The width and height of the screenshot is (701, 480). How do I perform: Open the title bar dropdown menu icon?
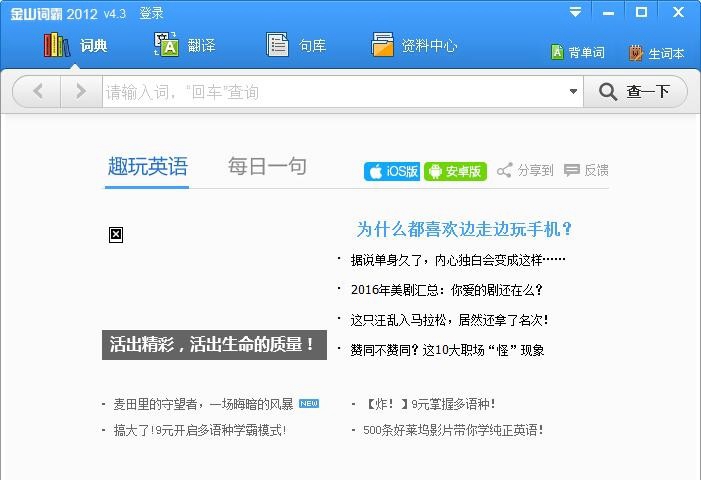point(575,12)
